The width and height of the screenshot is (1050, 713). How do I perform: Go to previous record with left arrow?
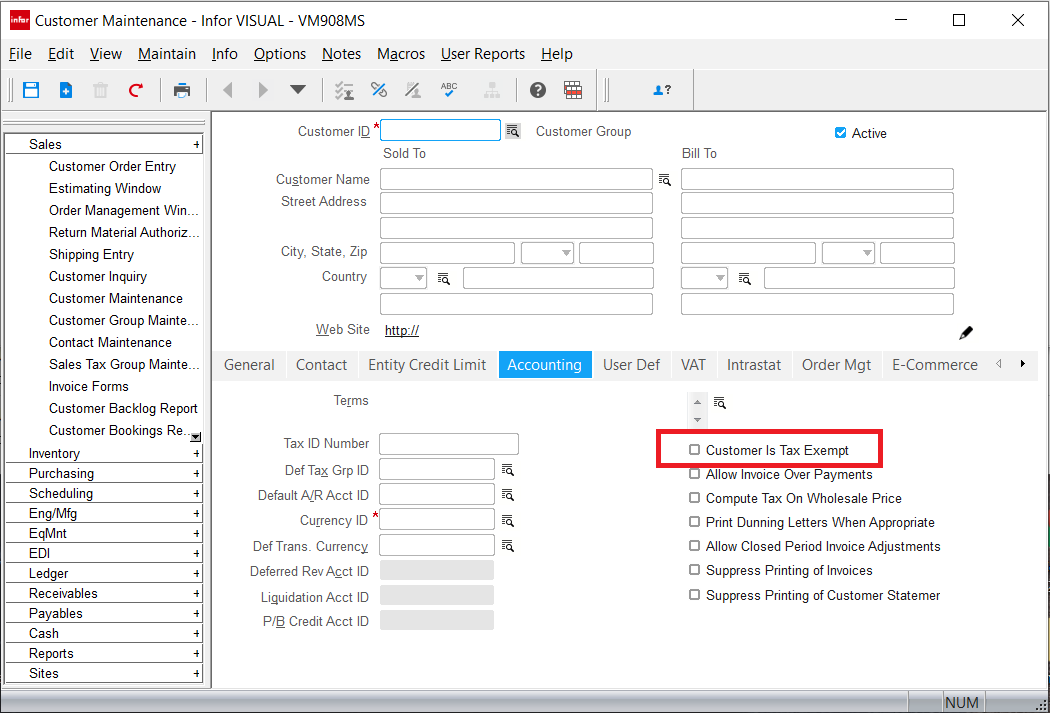tap(228, 90)
